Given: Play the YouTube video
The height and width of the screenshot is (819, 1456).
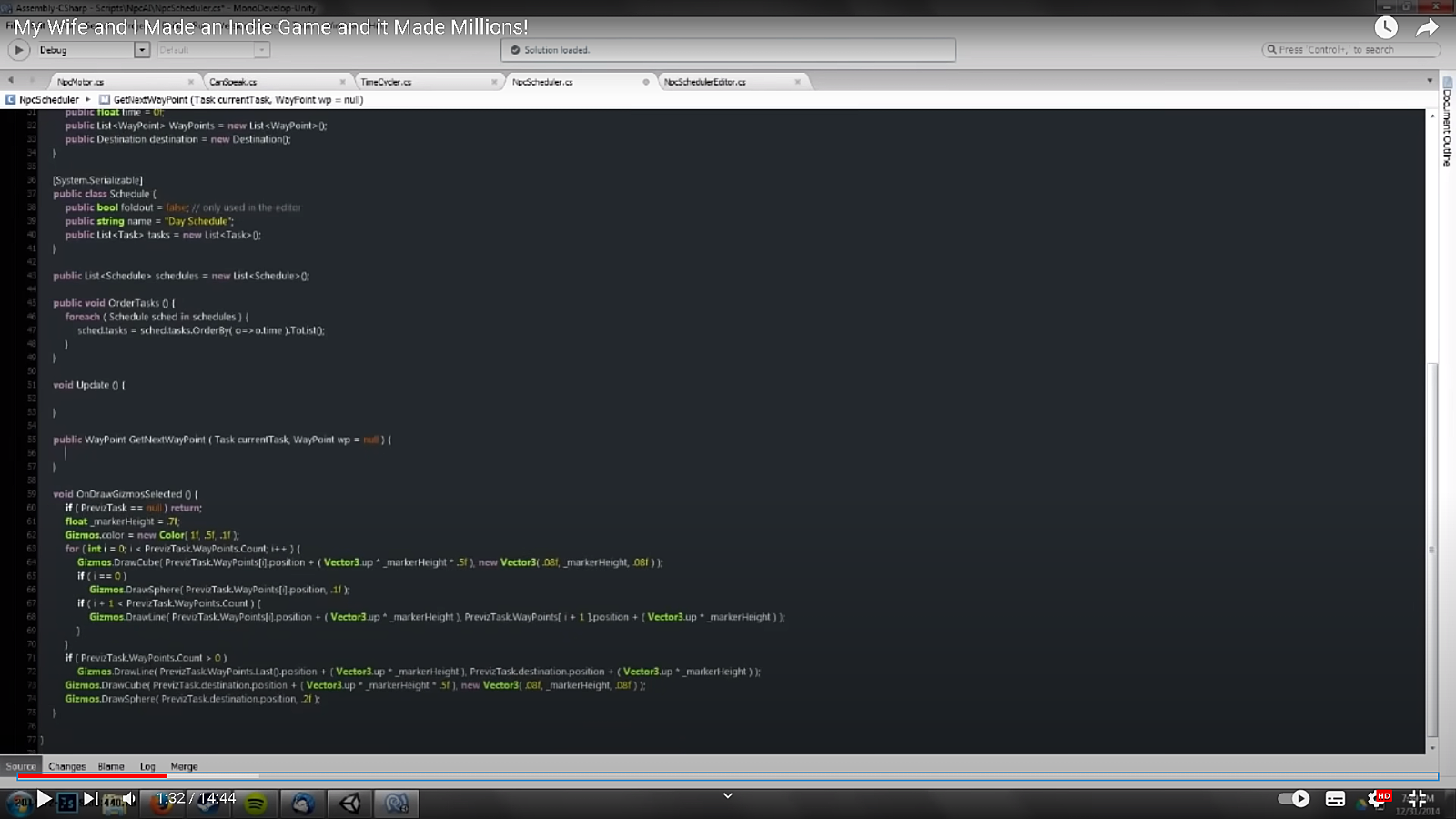Looking at the screenshot, I should (x=44, y=799).
